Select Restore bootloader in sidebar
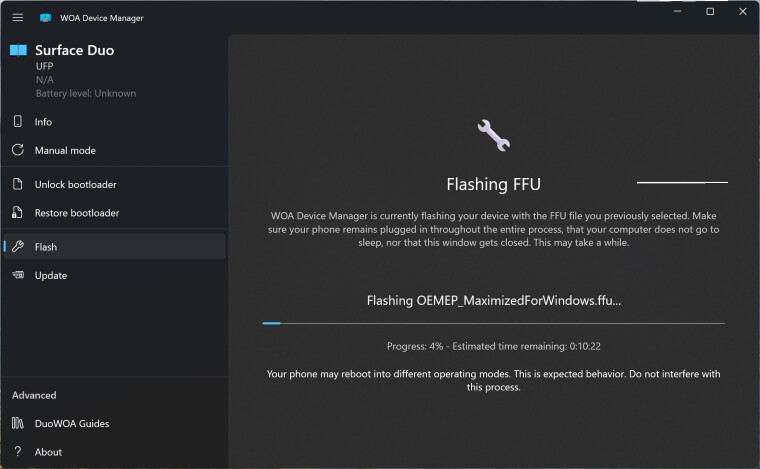 pos(77,213)
